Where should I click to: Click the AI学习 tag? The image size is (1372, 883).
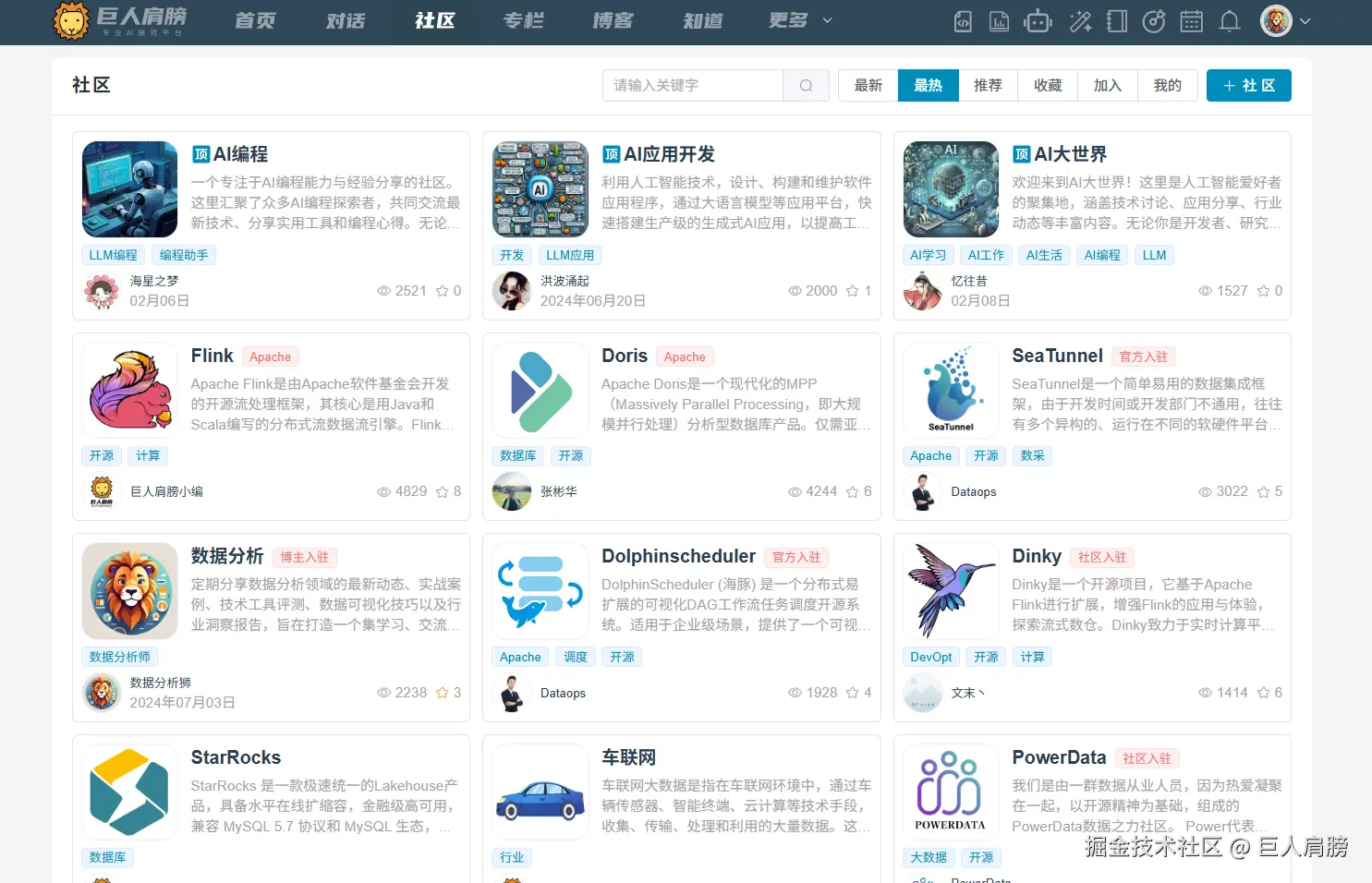tap(928, 255)
